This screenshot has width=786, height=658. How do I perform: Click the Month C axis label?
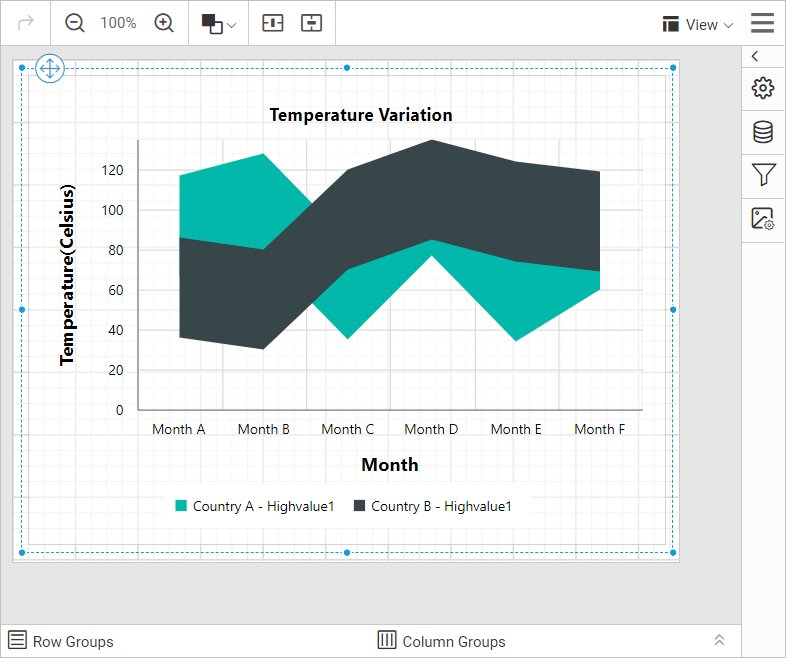[347, 429]
